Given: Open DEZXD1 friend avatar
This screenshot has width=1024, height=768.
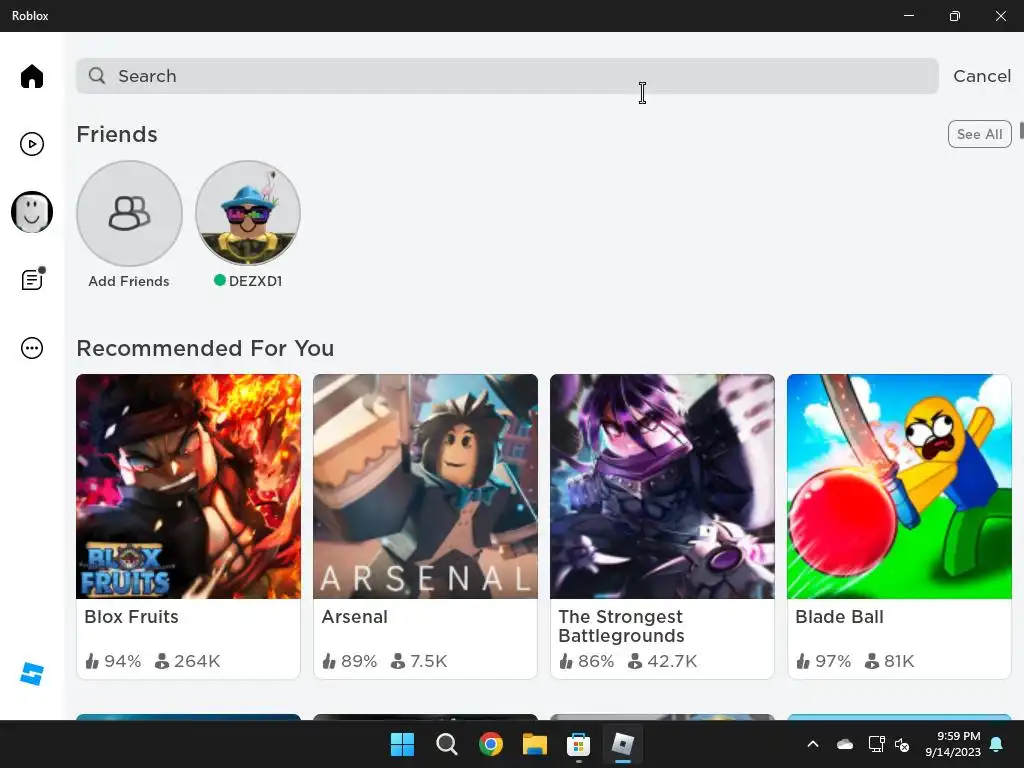Looking at the screenshot, I should point(248,213).
